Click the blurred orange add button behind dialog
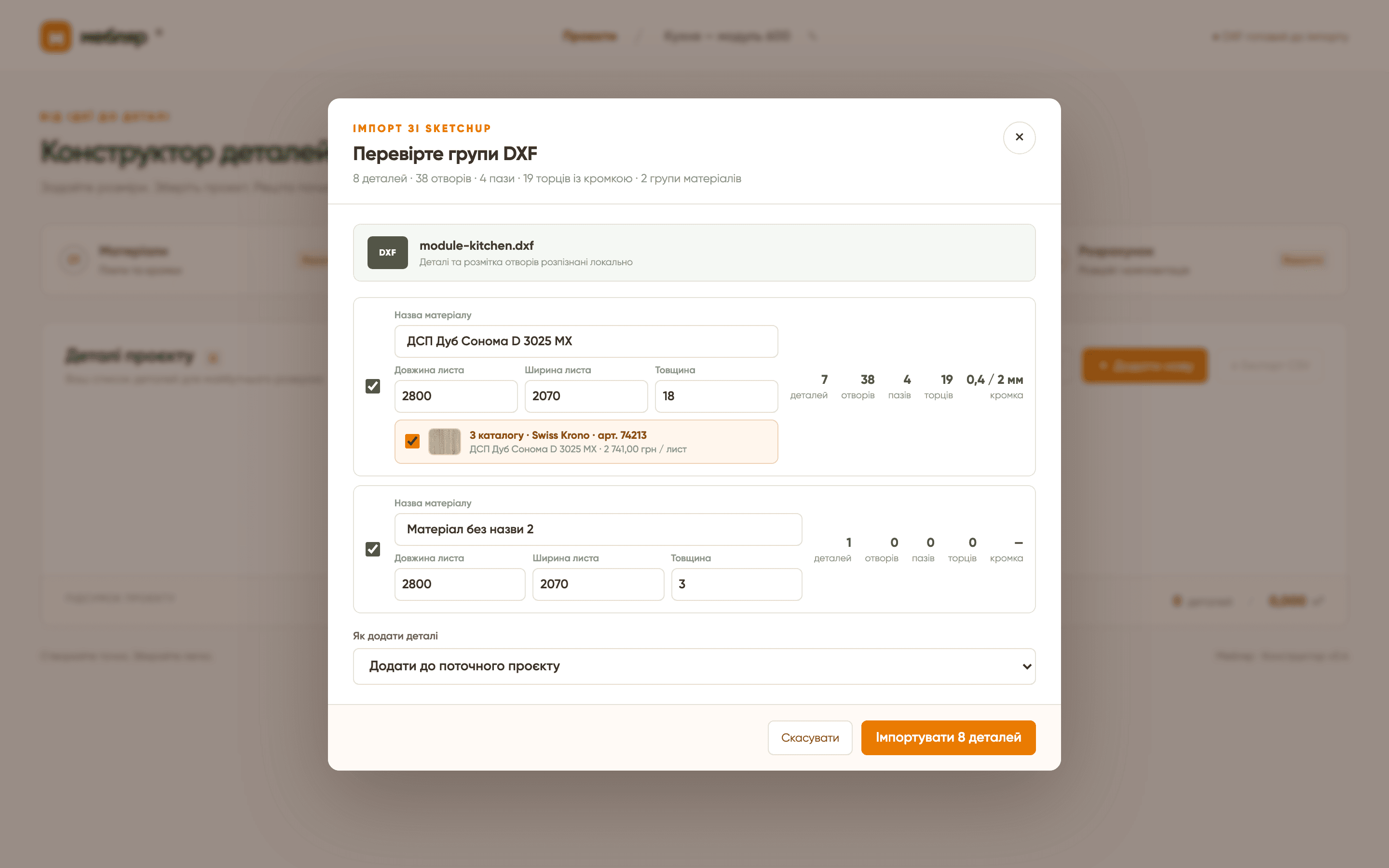 1144,366
